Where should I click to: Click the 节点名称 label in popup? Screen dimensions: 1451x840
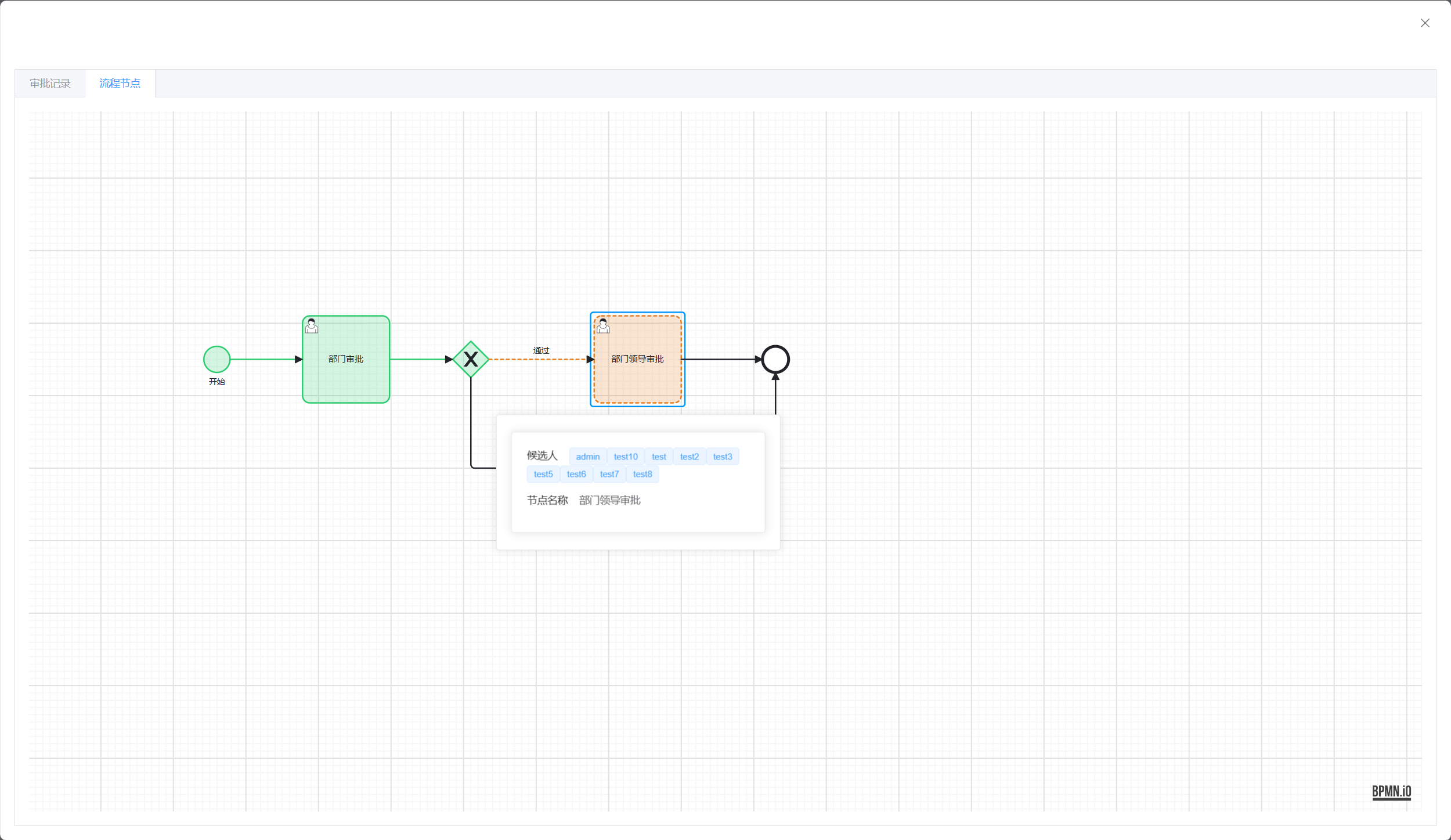(547, 500)
